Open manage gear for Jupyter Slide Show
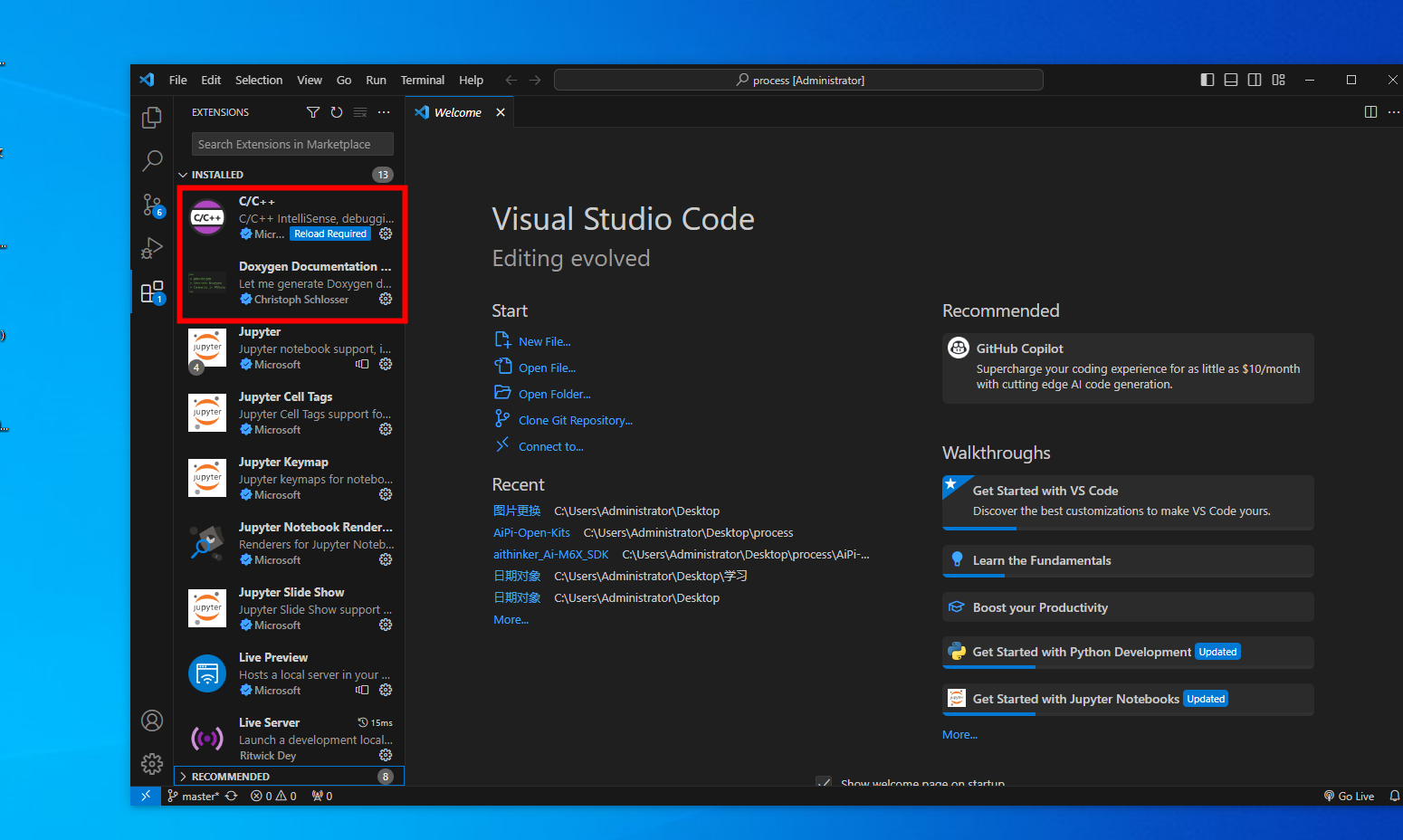1403x840 pixels. click(x=386, y=625)
